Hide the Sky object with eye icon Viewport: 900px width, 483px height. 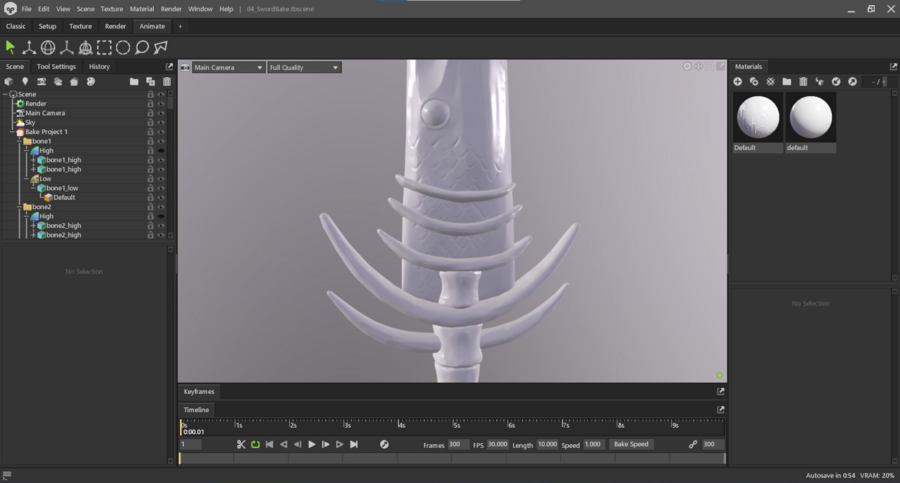161,122
